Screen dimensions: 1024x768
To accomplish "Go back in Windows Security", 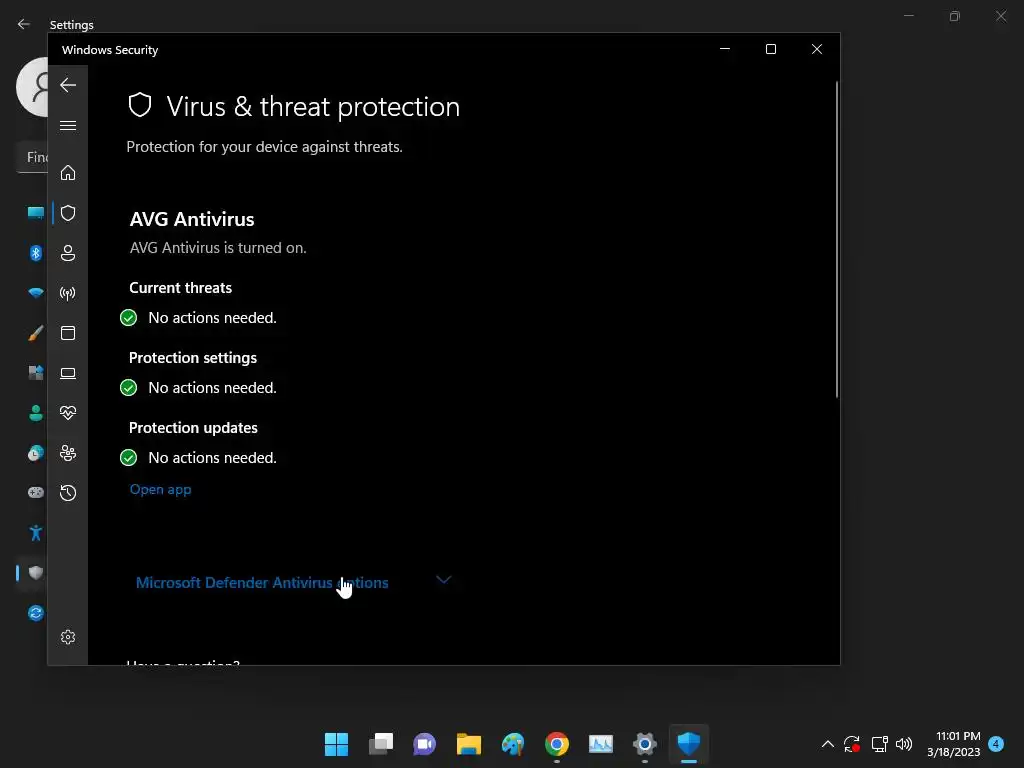I will click(x=68, y=85).
